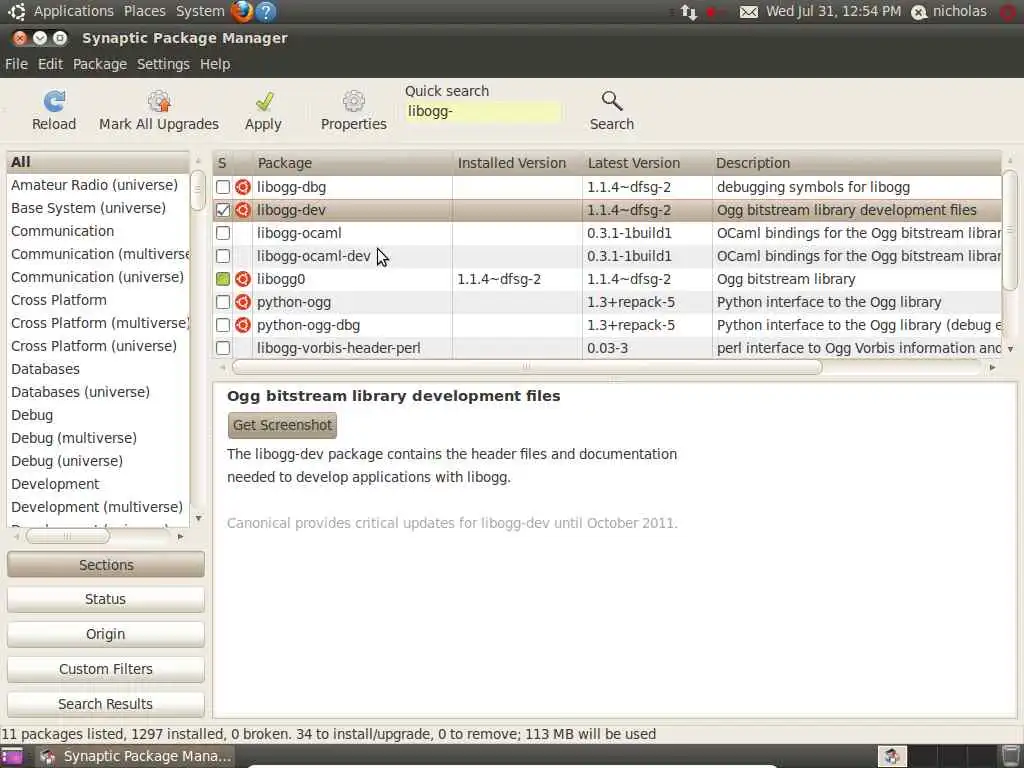Click the package list horizontal scrollbar
The width and height of the screenshot is (1024, 768).
(527, 367)
